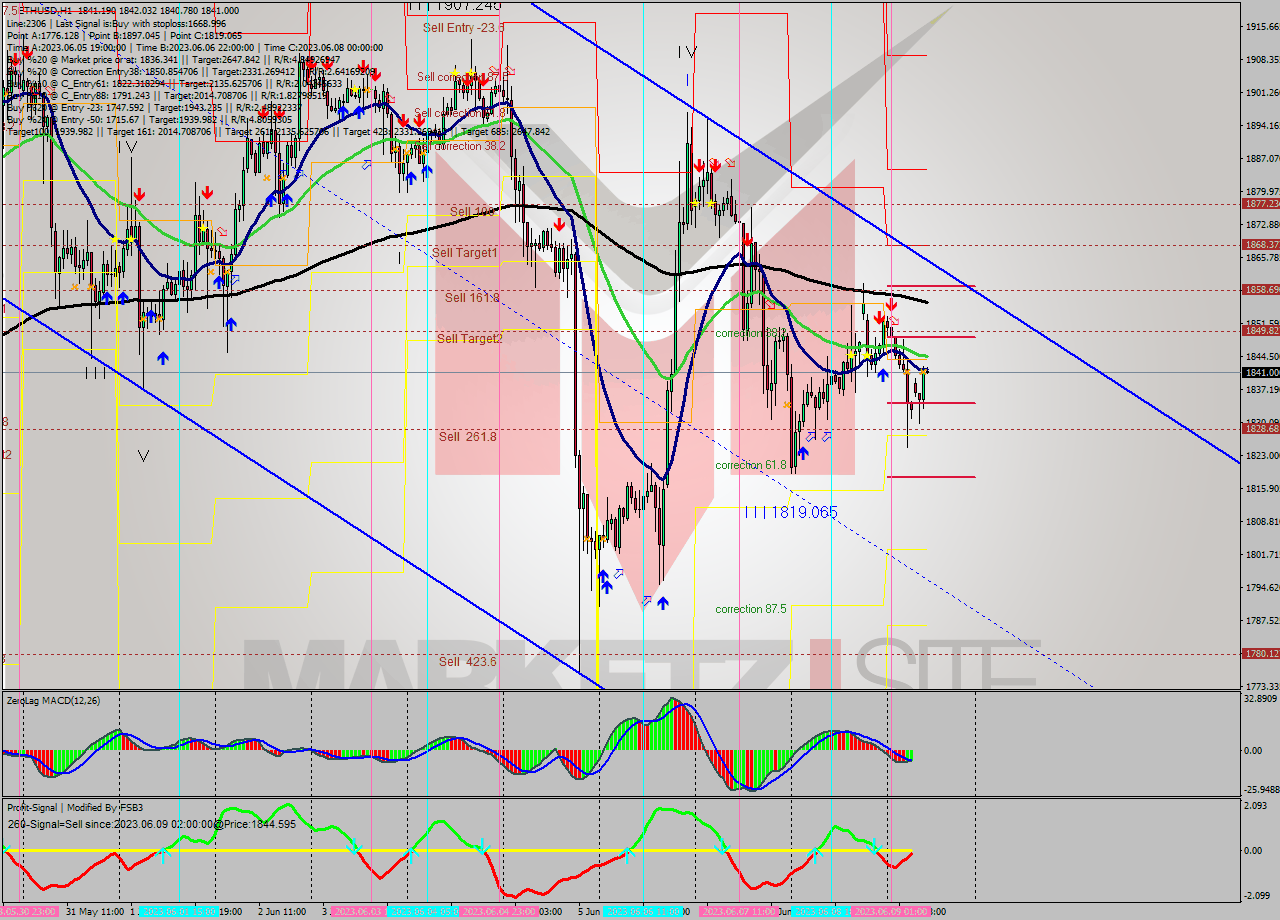The height and width of the screenshot is (920, 1280).
Task: Select the Sell Entry -23.6 label
Action: coord(461,28)
